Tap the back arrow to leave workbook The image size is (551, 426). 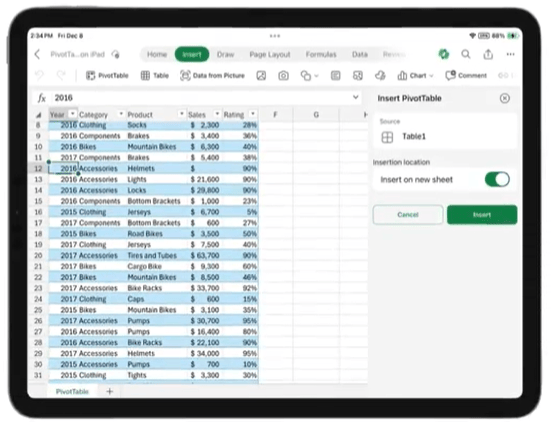point(38,54)
